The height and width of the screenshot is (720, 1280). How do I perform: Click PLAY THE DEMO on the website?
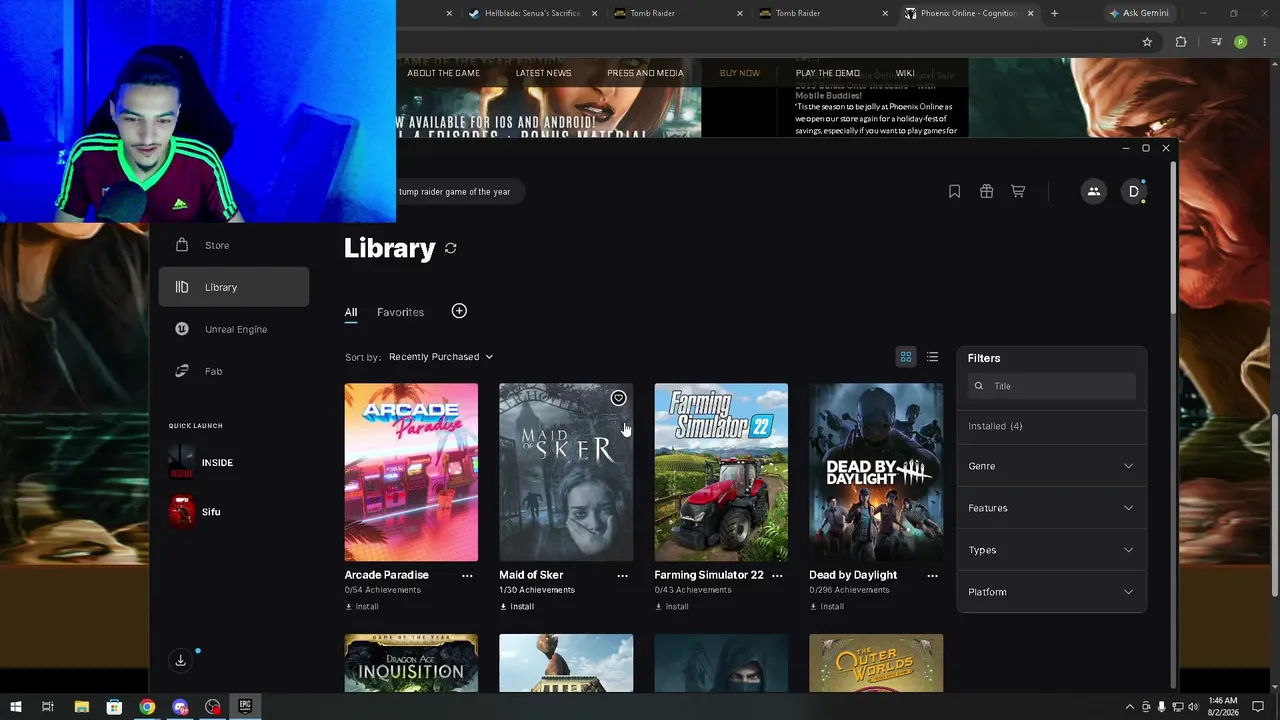(x=828, y=73)
